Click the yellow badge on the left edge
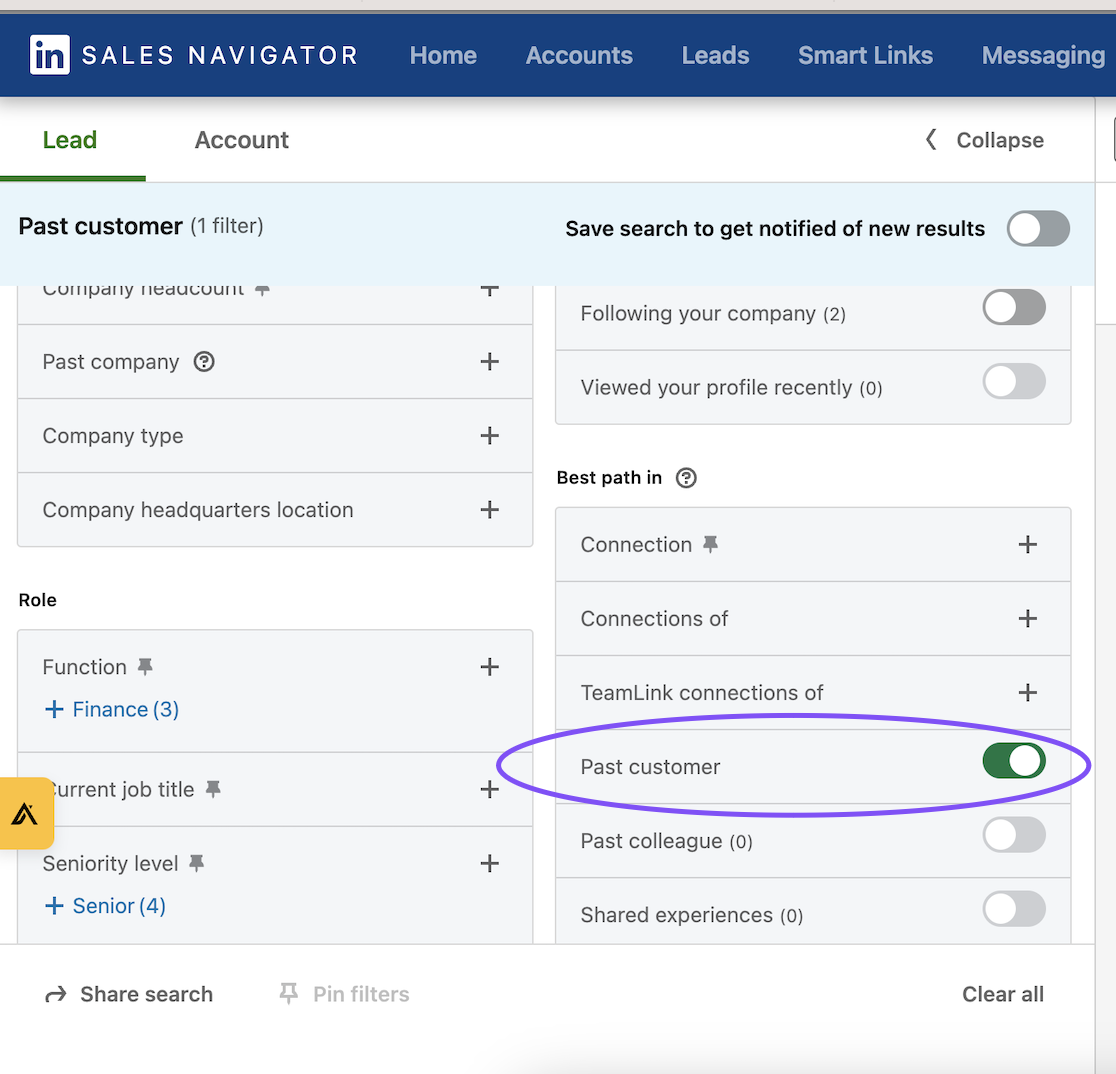This screenshot has height=1074, width=1116. (26, 813)
